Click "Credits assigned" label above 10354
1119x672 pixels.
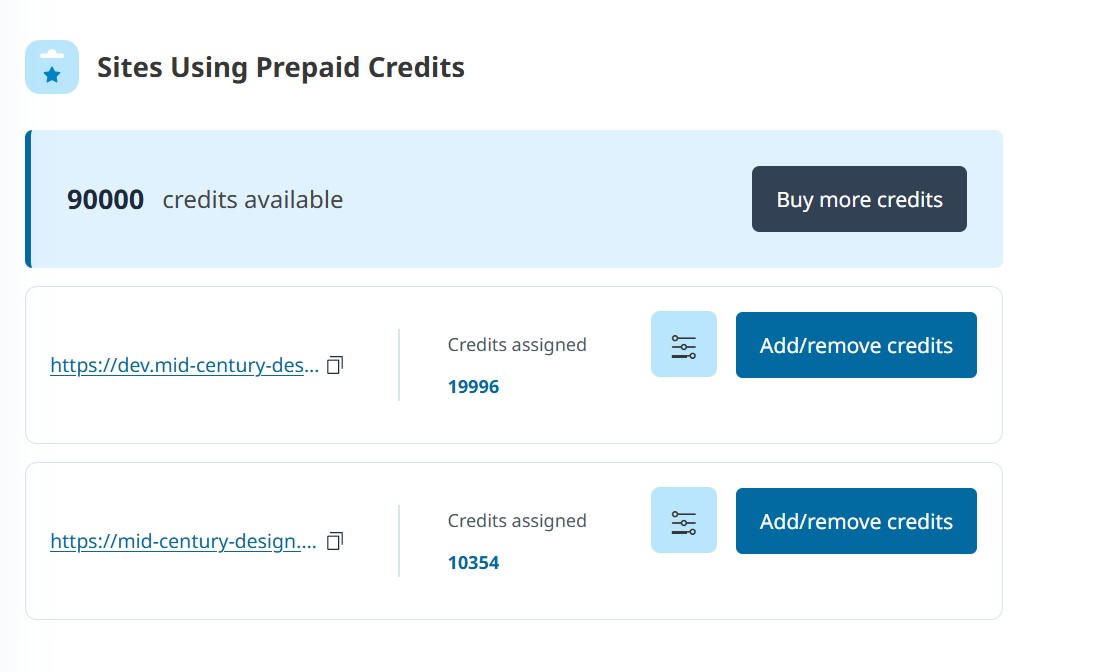coord(517,521)
